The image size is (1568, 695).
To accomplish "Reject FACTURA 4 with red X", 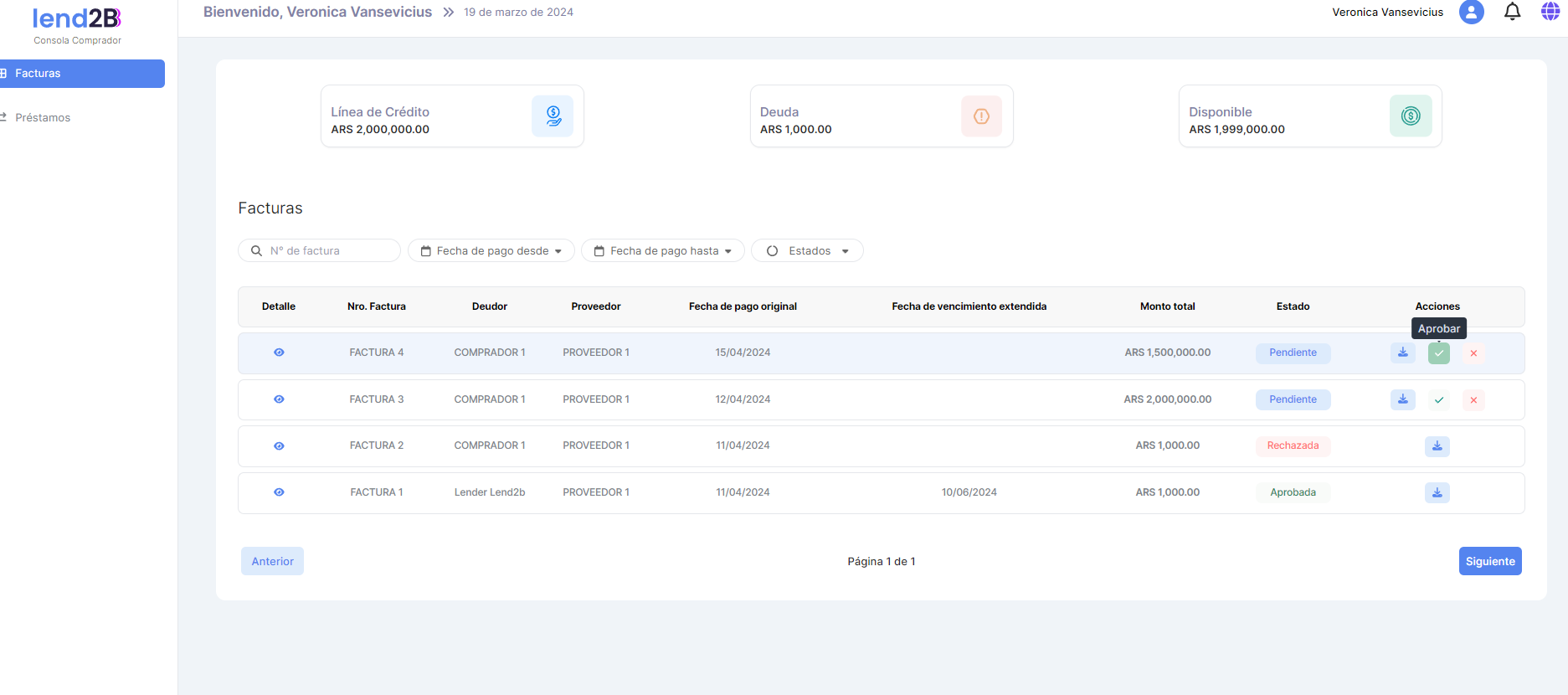I will tap(1473, 353).
